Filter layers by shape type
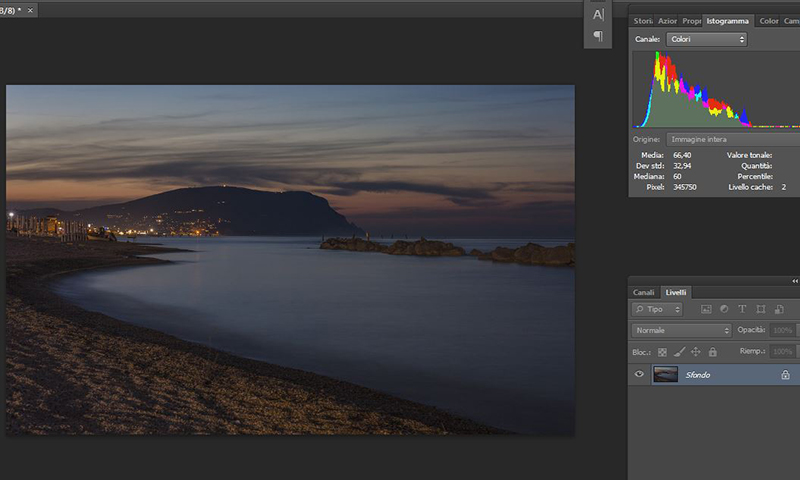Image resolution: width=800 pixels, height=480 pixels. (x=760, y=309)
